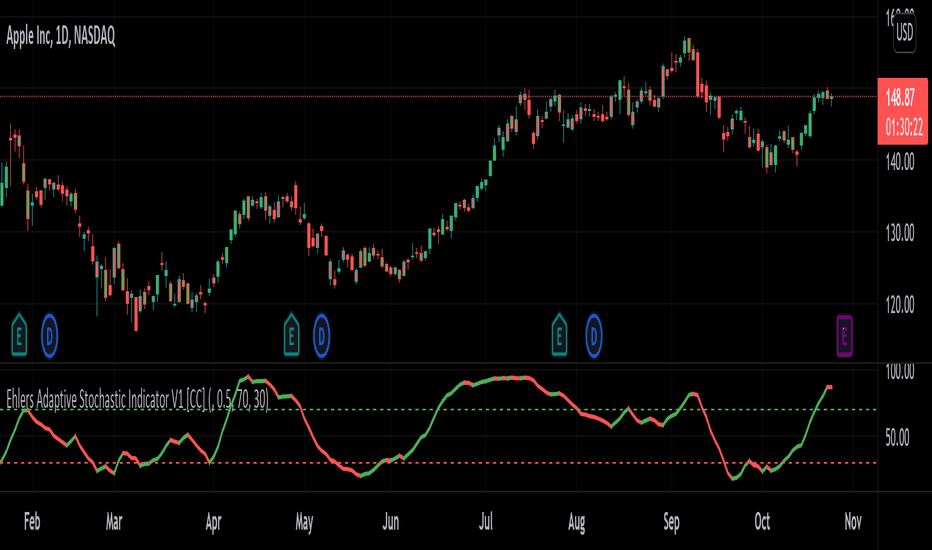Open the May dividend D marker

pyautogui.click(x=322, y=337)
